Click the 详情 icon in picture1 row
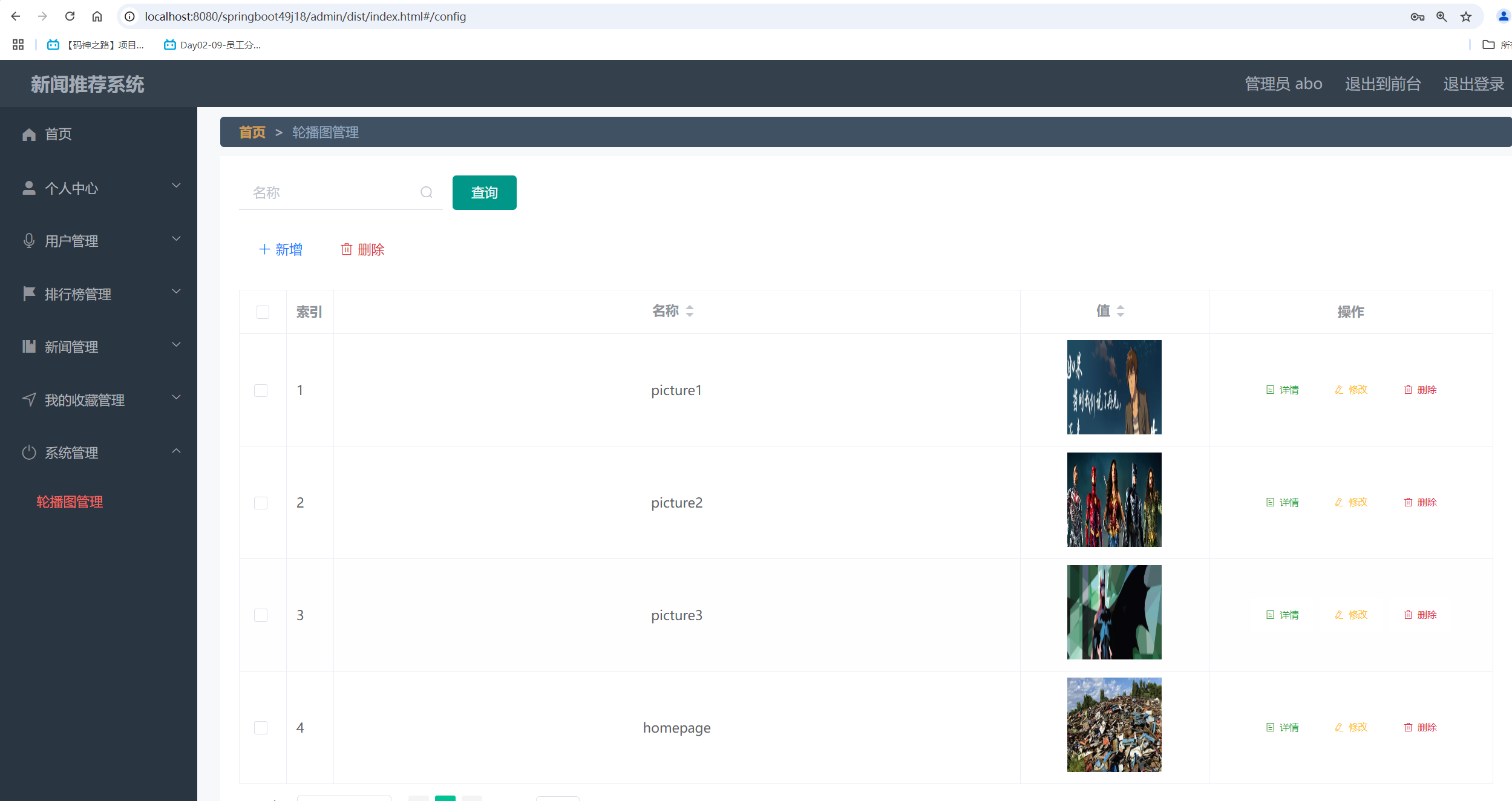 click(1271, 390)
